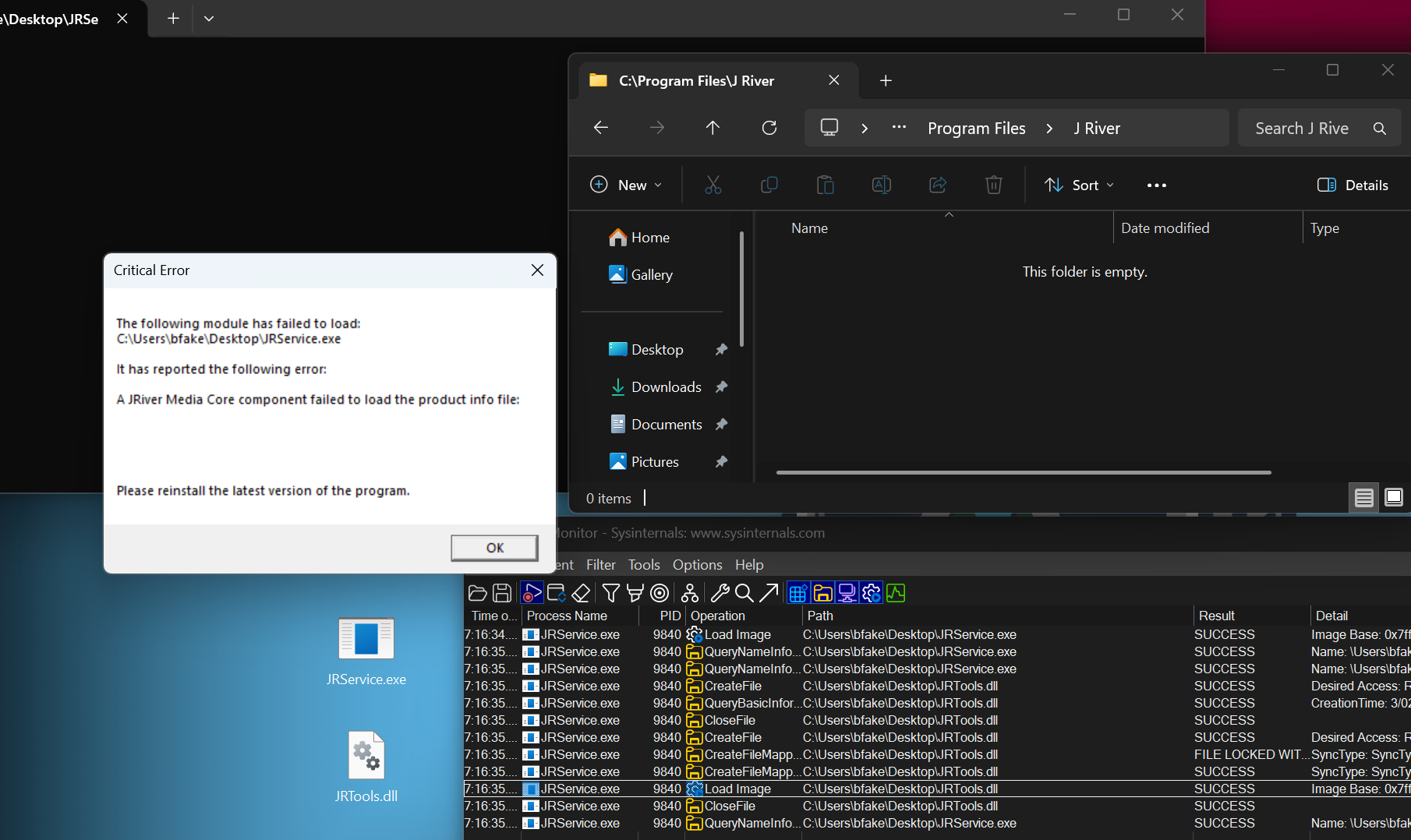Toggle file system activity visibility
This screenshot has width=1411, height=840.
tap(822, 593)
